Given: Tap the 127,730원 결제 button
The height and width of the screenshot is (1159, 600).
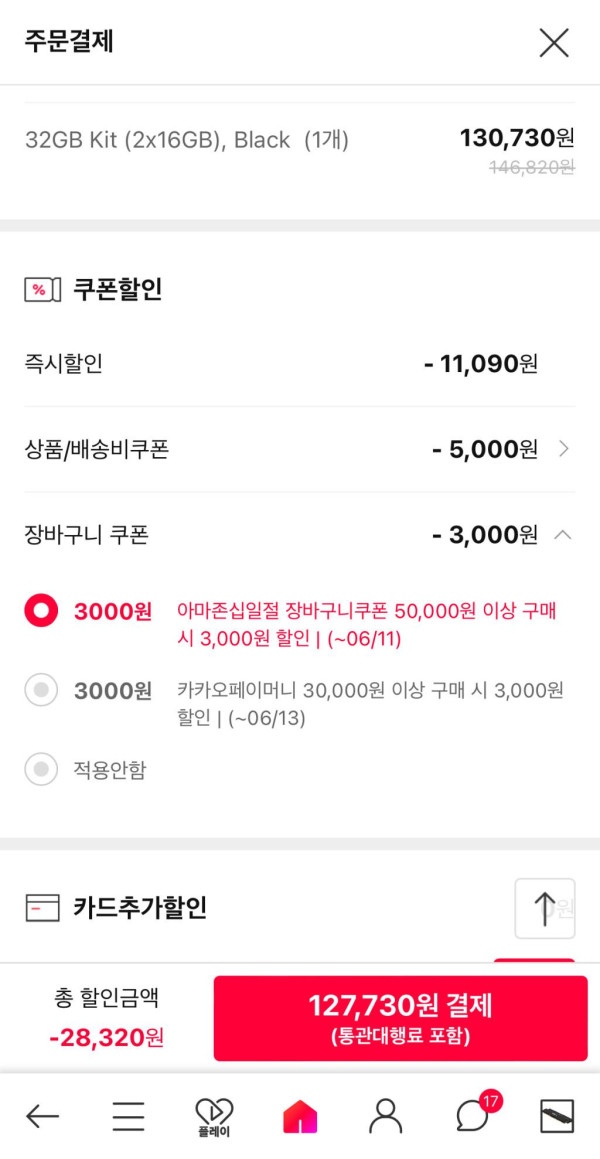Looking at the screenshot, I should pos(400,1018).
